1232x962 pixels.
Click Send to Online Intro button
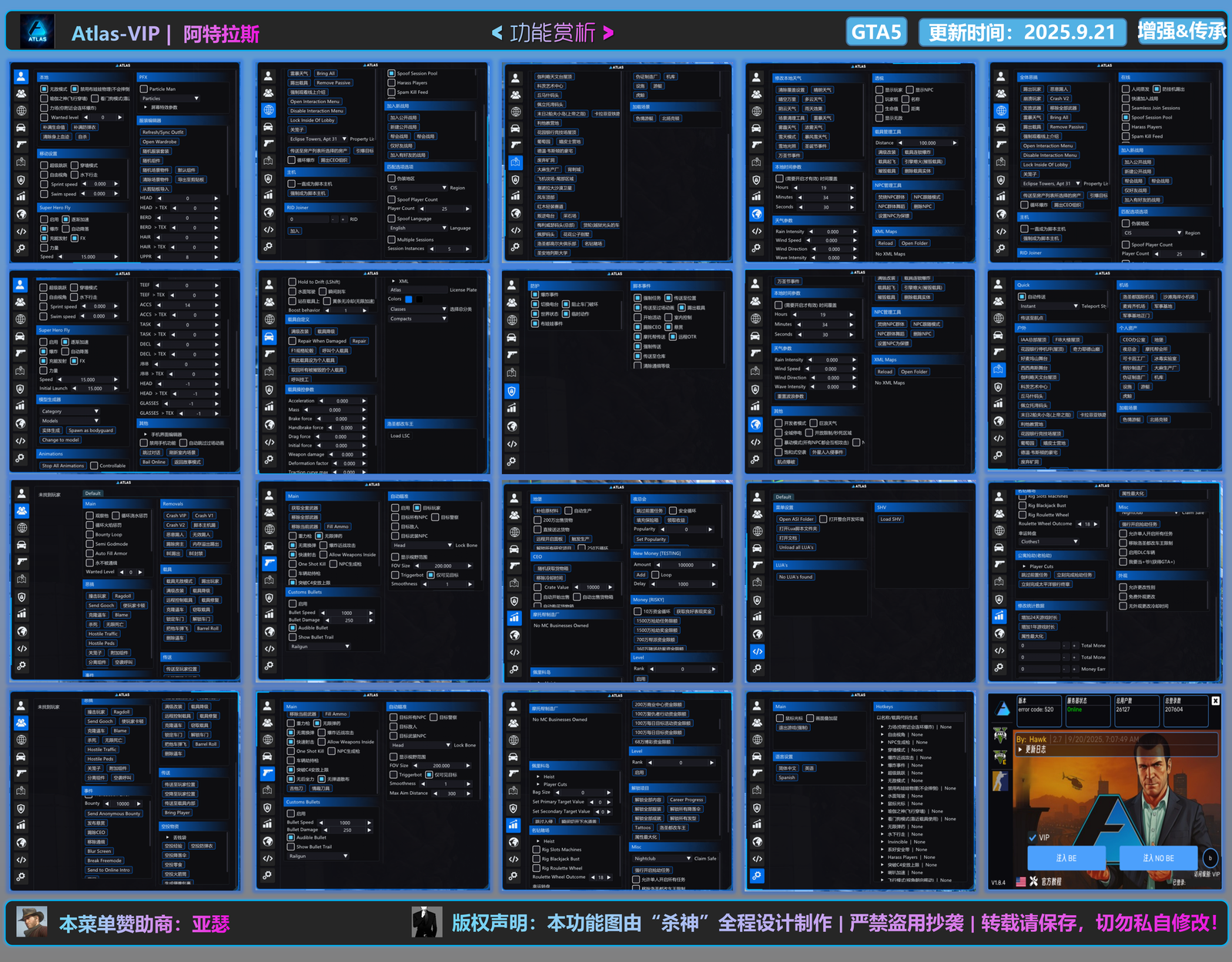(x=109, y=870)
